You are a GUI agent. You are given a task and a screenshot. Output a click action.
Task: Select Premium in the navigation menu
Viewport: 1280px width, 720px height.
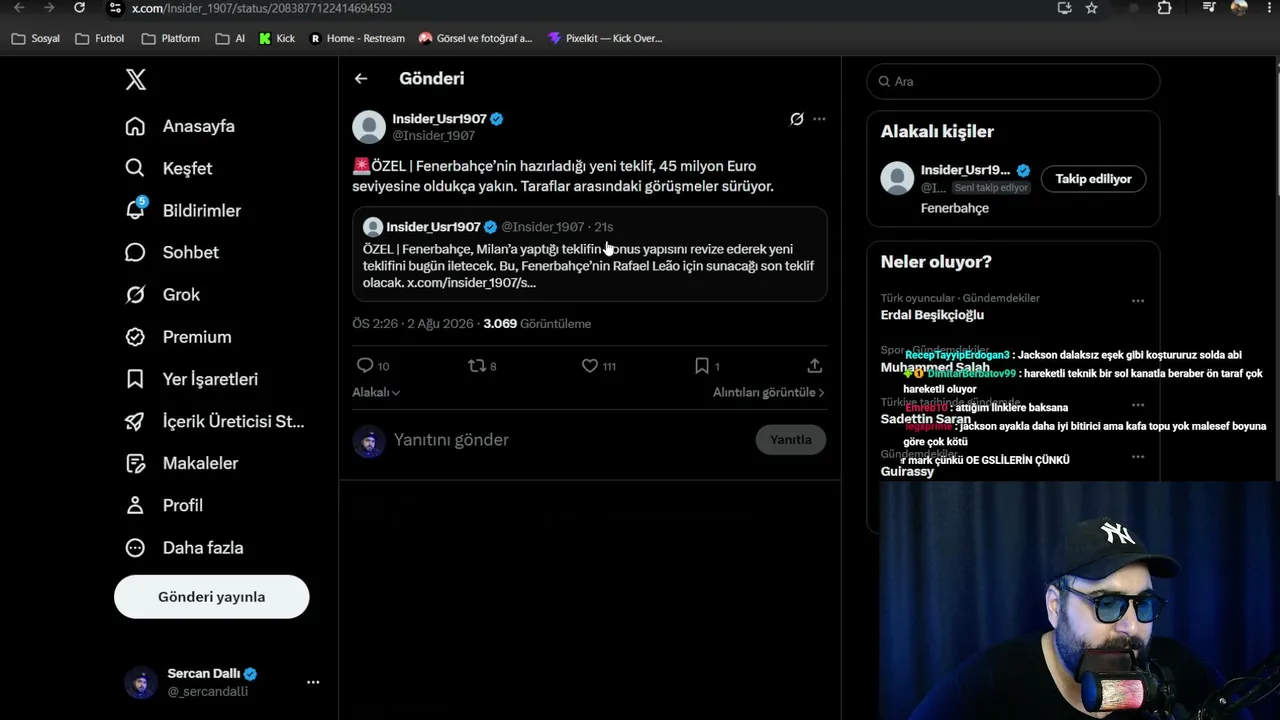[x=197, y=337]
